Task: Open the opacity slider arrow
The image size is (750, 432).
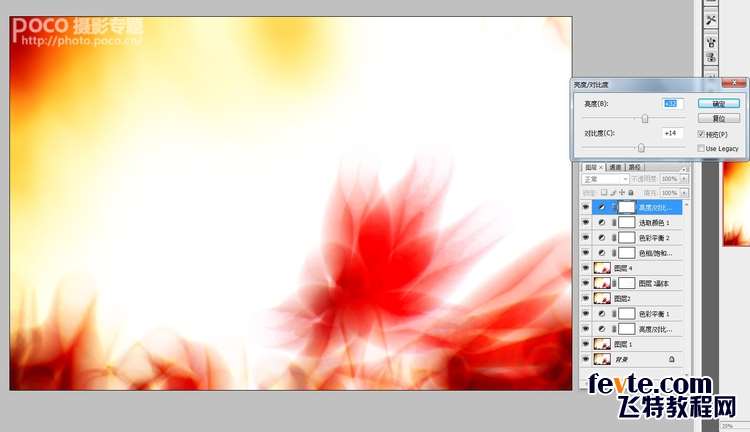Action: [684, 179]
